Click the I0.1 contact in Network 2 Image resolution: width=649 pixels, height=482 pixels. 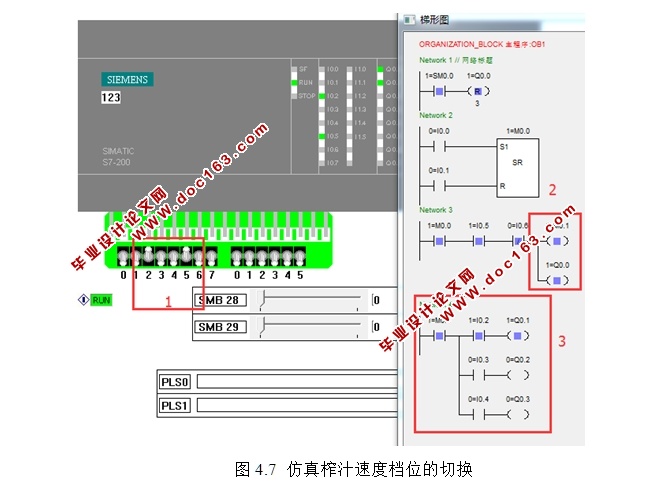coord(439,186)
